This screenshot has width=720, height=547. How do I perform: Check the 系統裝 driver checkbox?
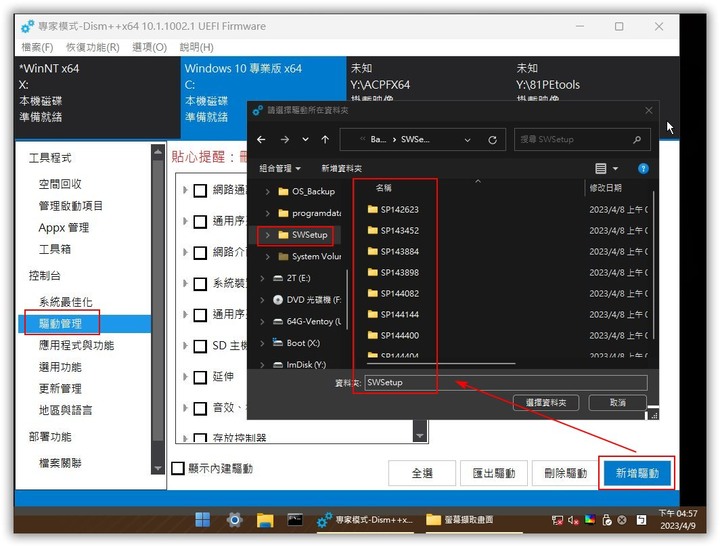[x=200, y=284]
